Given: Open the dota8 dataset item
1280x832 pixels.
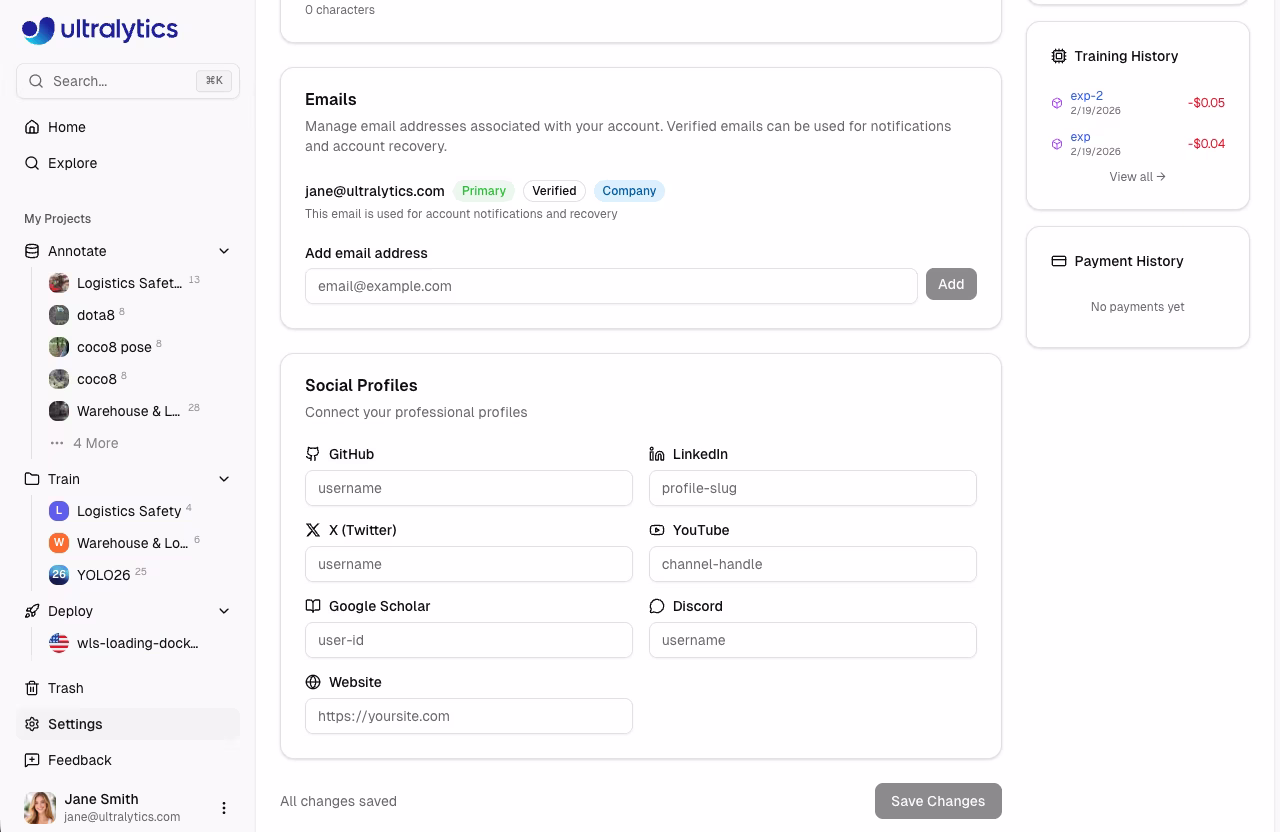Looking at the screenshot, I should tap(95, 315).
